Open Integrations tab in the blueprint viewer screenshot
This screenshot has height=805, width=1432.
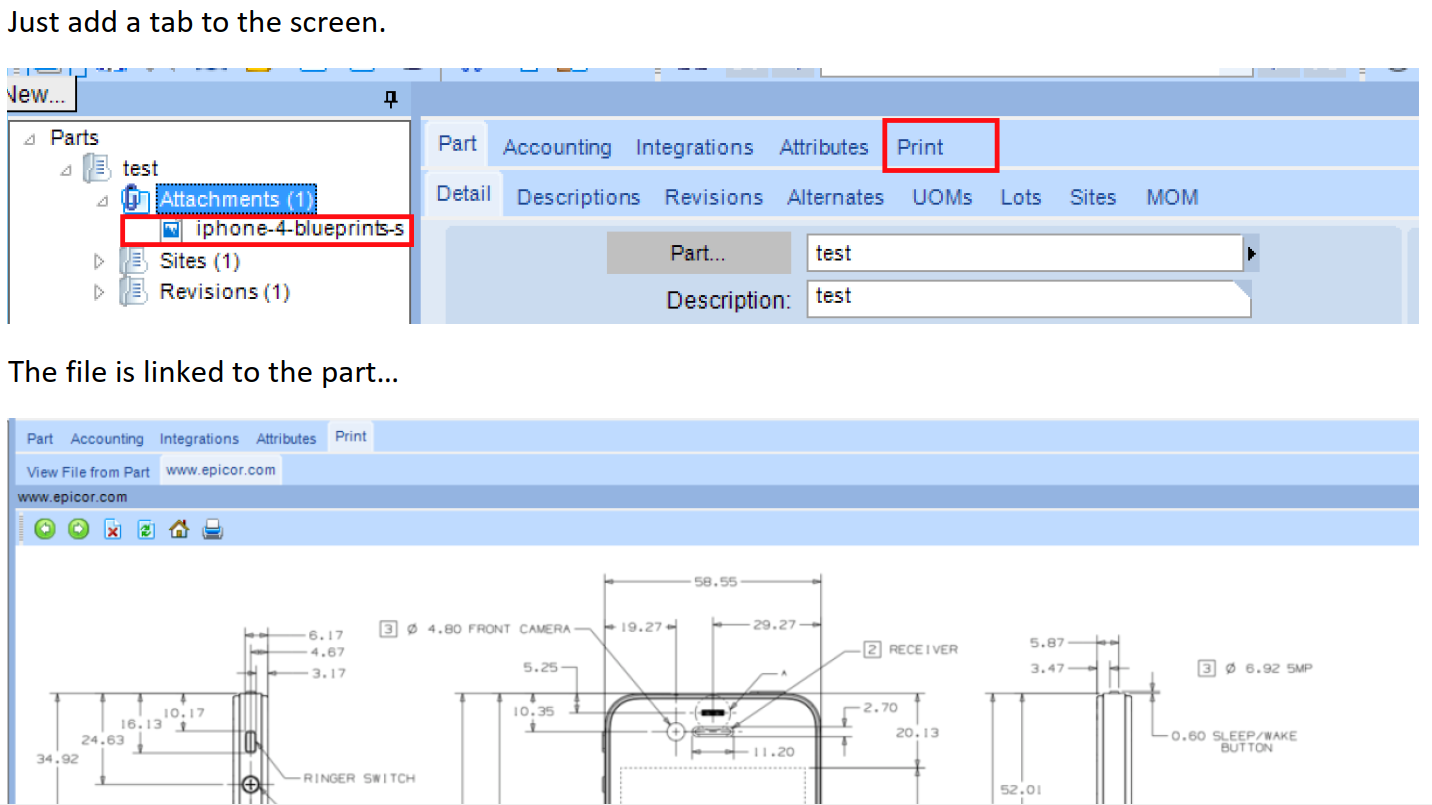coord(199,439)
